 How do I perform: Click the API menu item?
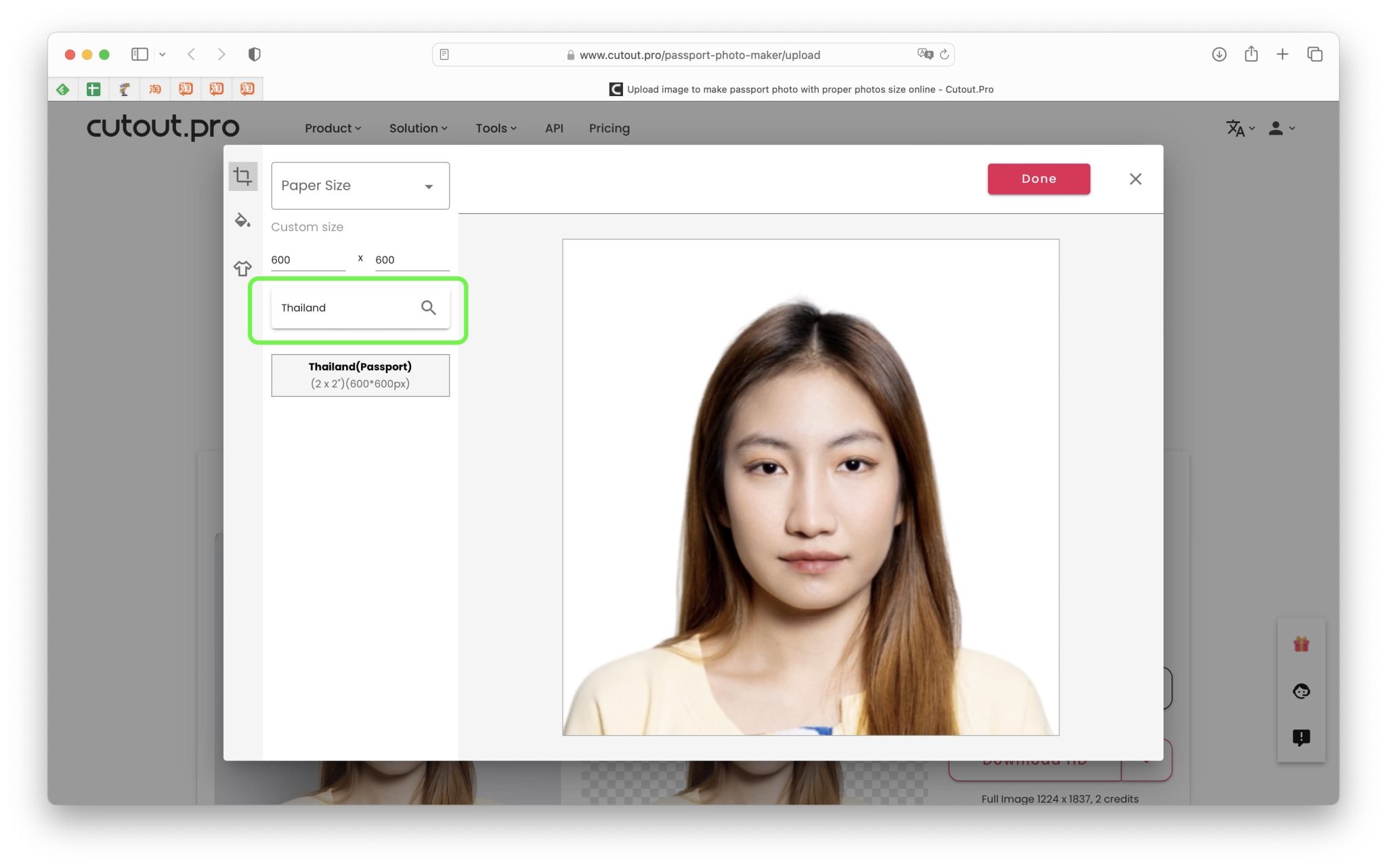click(554, 128)
